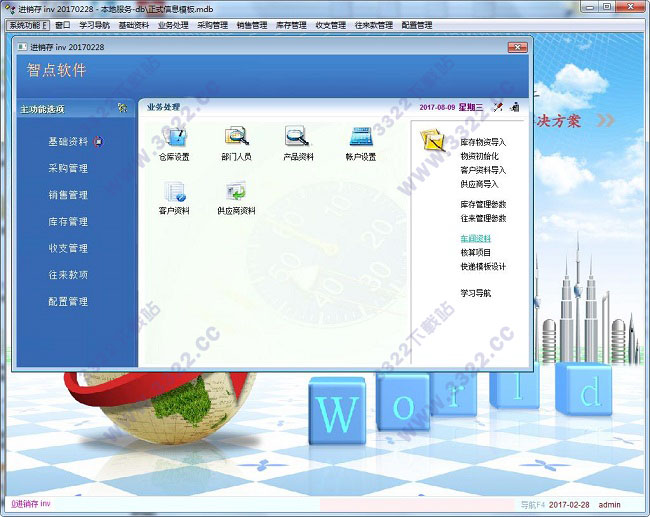Click the 库存管理参数 link
The width and height of the screenshot is (650, 517).
coord(483,204)
